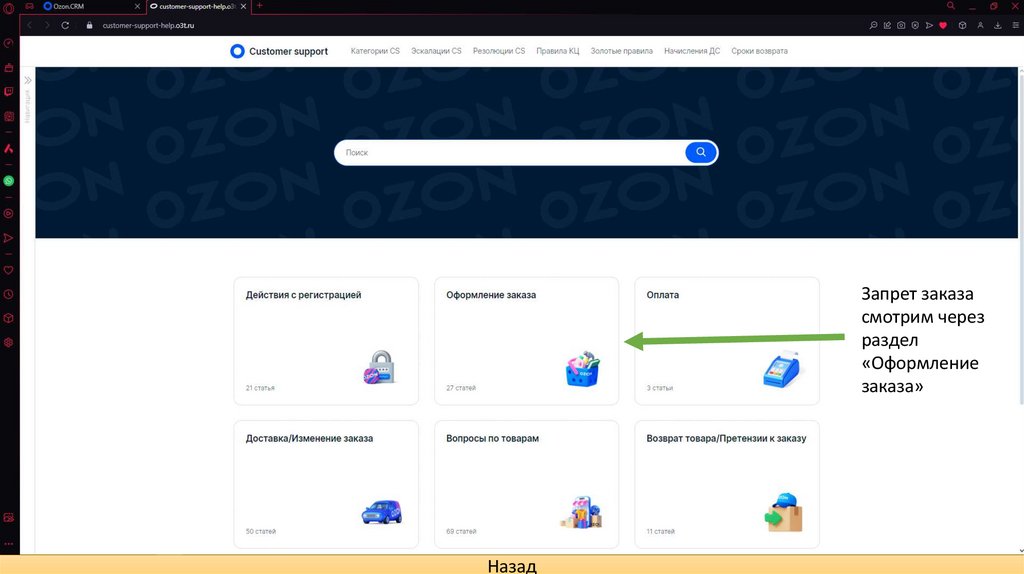
Task: Open the Доставка/Изменение заказа card
Action: pyautogui.click(x=326, y=485)
